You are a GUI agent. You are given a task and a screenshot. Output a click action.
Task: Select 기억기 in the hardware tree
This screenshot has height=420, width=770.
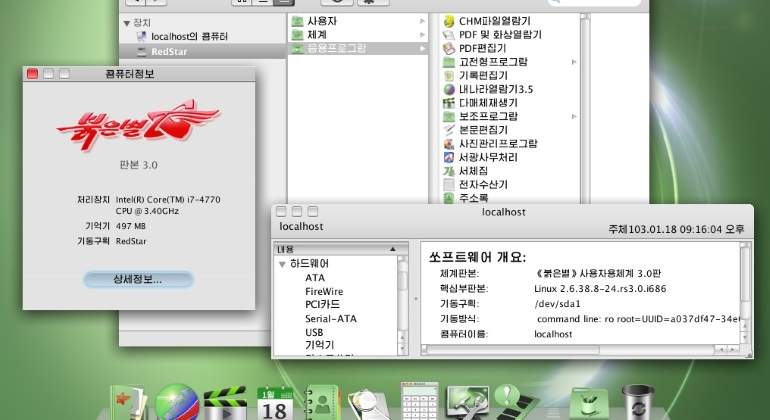pos(319,345)
